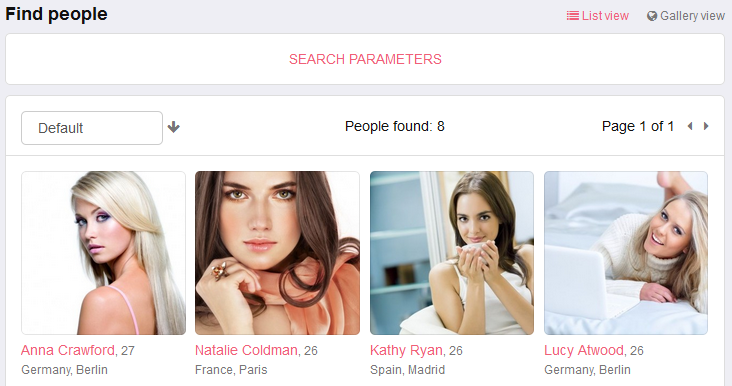Click the Kathy Ryan name link
The height and width of the screenshot is (386, 732).
tap(406, 350)
